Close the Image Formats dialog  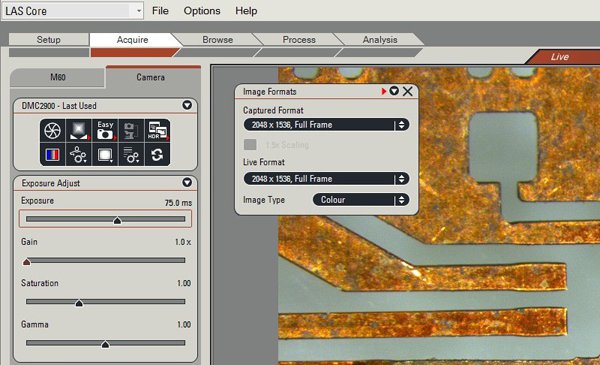(408, 91)
